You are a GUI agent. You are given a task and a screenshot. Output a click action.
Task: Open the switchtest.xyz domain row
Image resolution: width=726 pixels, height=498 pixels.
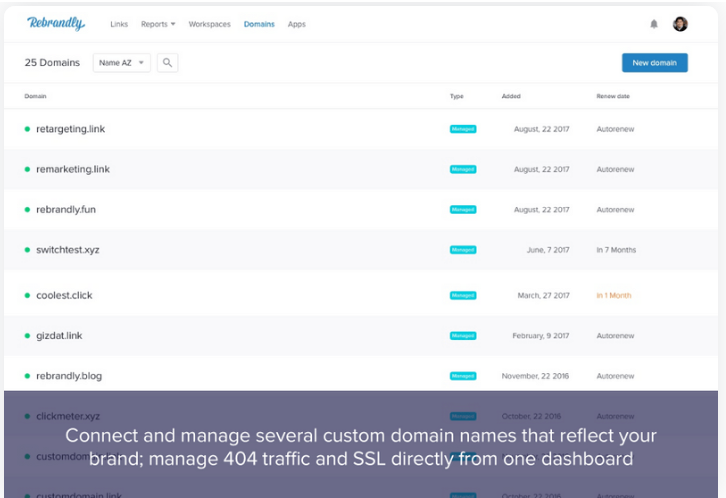pos(68,250)
